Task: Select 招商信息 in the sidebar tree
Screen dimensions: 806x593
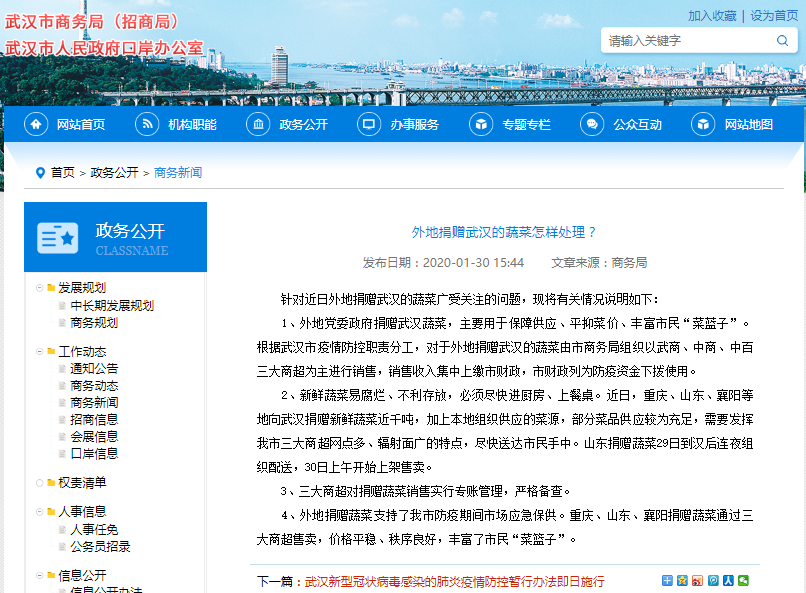Action: coord(94,419)
